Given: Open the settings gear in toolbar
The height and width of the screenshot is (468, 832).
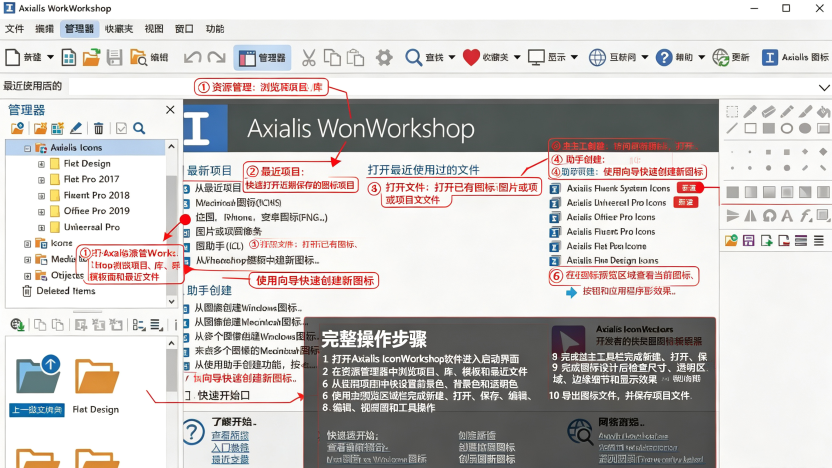Looking at the screenshot, I should [384, 57].
